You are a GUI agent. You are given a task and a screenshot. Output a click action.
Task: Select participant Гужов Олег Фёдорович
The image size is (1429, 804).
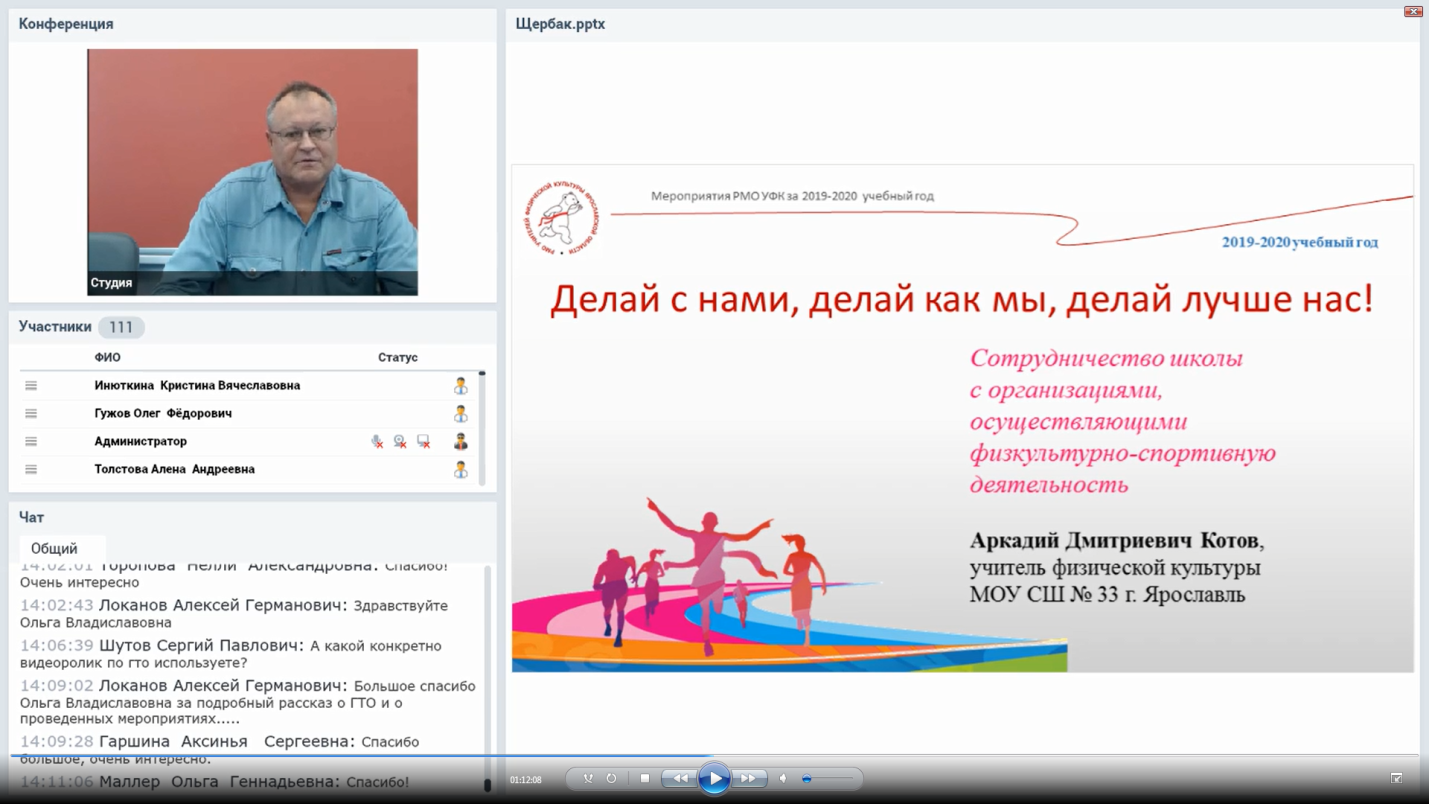point(163,414)
